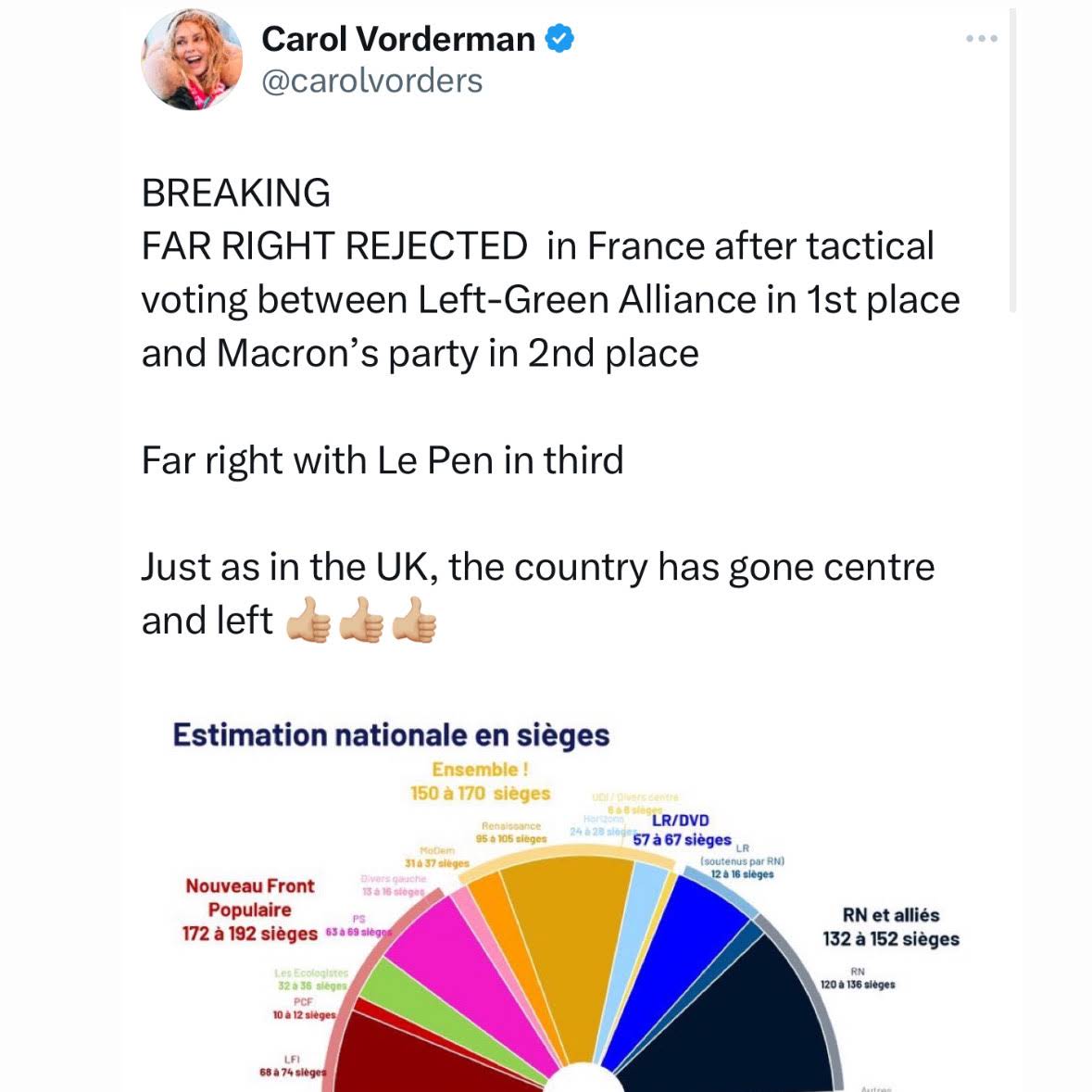1092x1092 pixels.
Task: Visit the @carolvorders handle
Action: coord(371,82)
